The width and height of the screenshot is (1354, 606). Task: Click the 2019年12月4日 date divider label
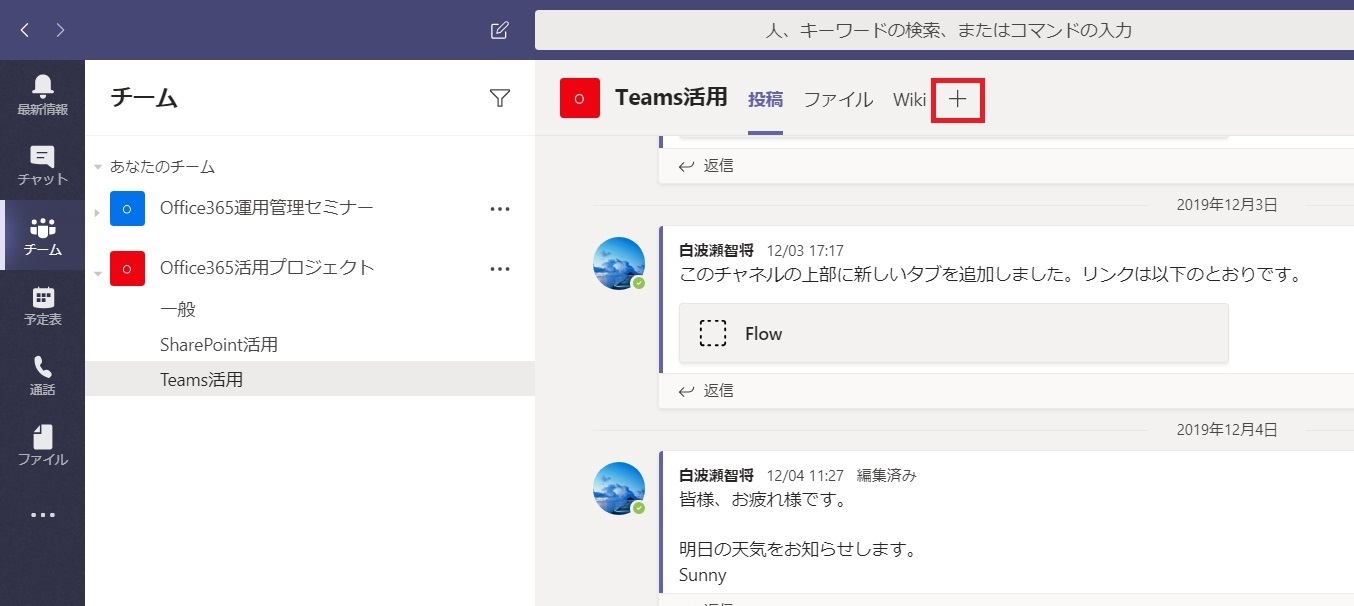(x=1227, y=430)
